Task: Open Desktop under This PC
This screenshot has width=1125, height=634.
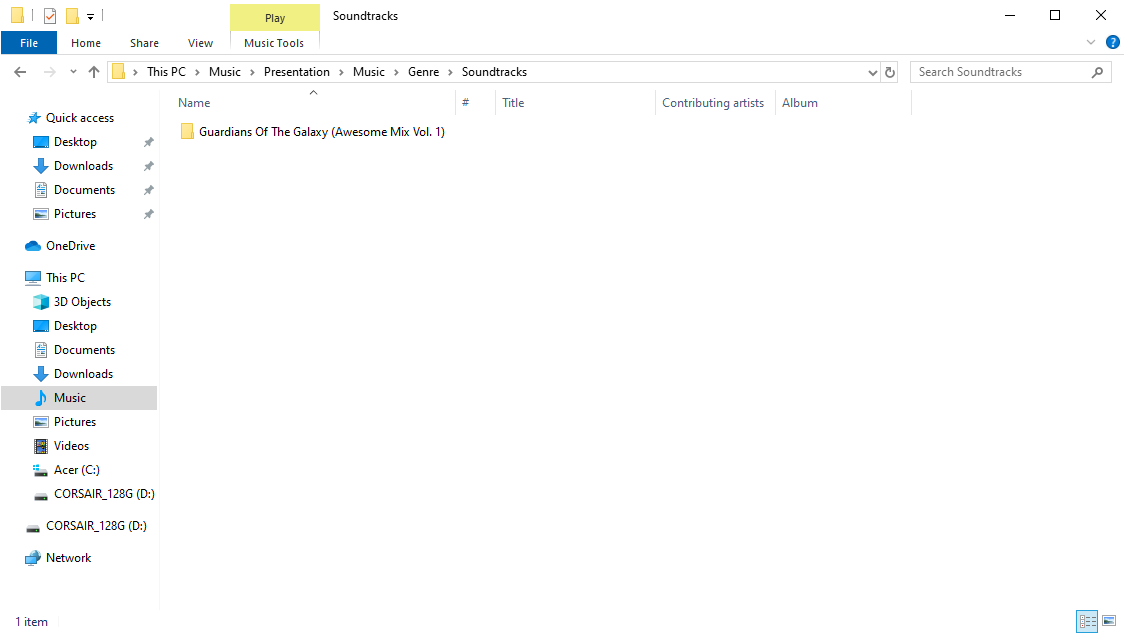Action: pyautogui.click(x=75, y=326)
